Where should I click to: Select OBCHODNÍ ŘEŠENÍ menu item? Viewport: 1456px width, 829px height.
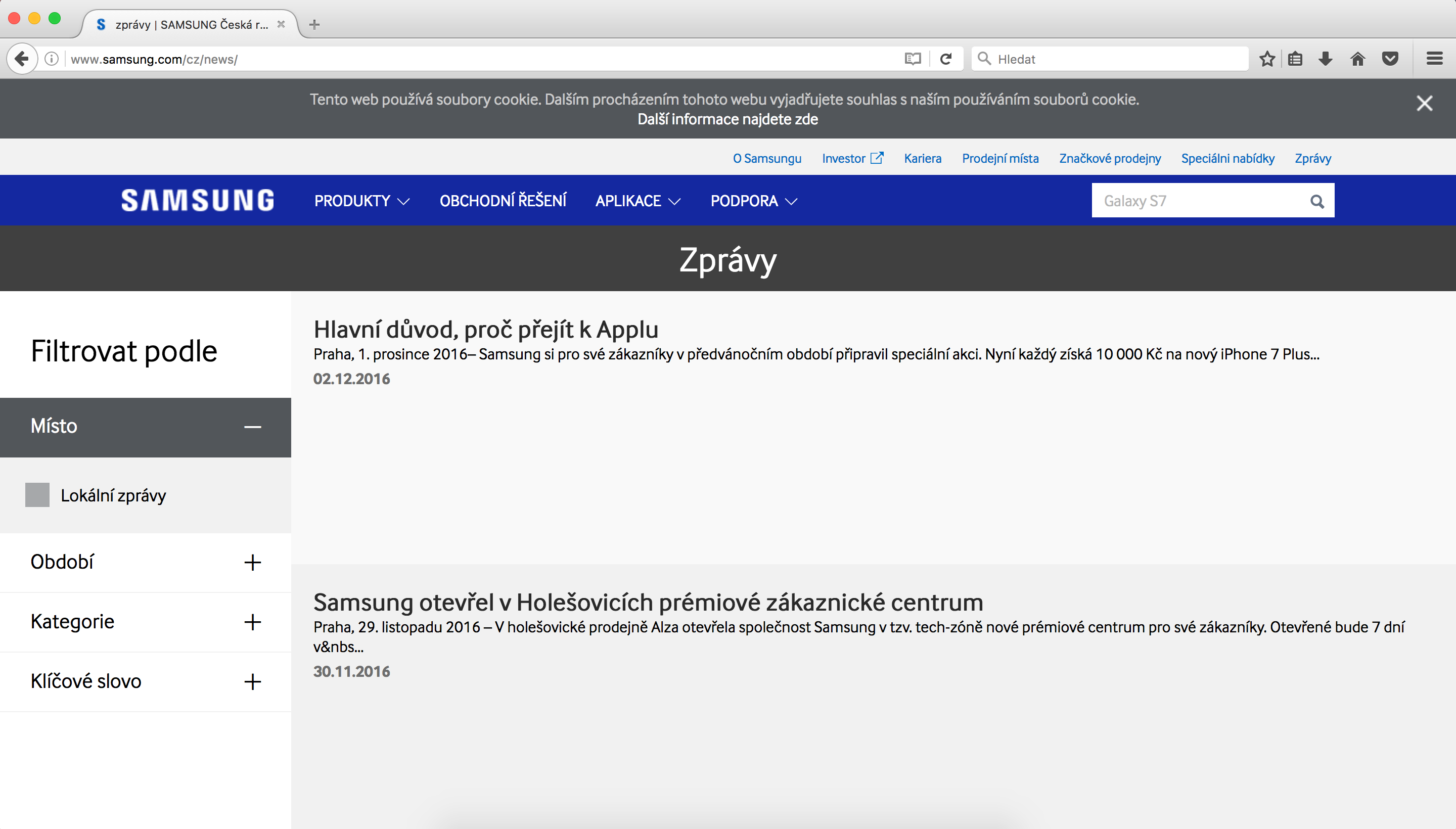(503, 201)
